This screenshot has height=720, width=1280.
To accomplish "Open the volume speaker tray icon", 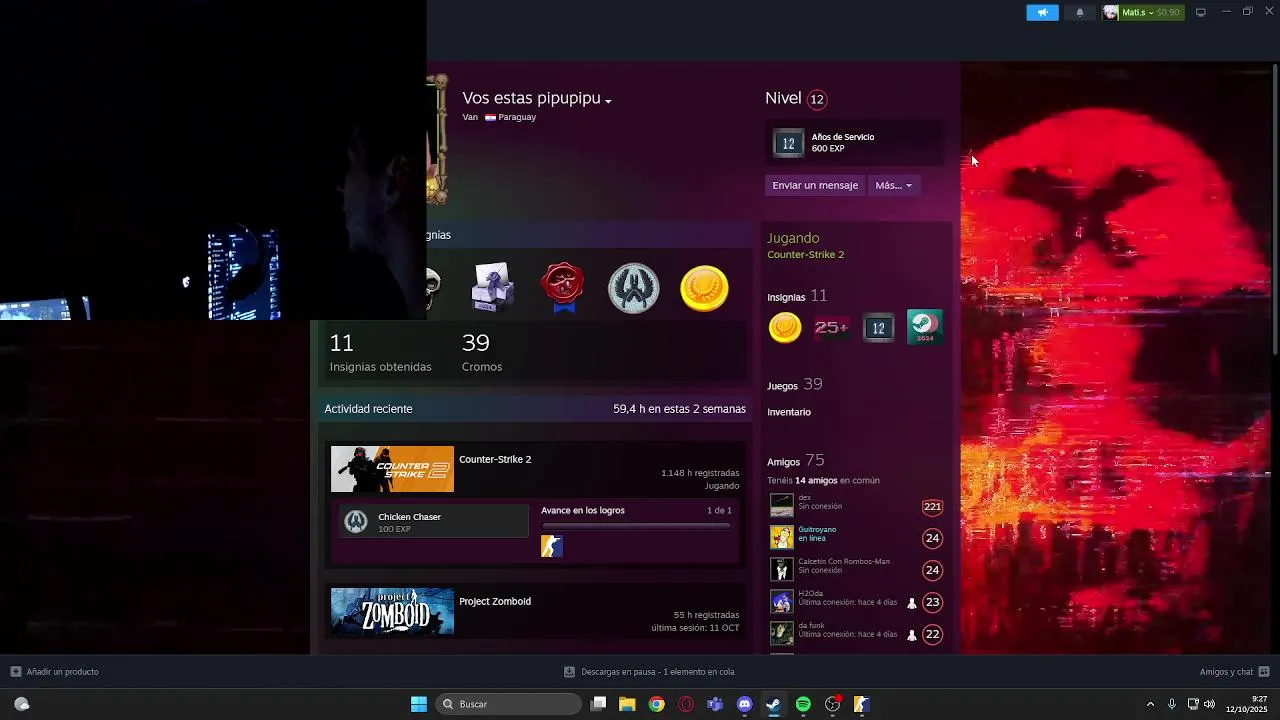I will click(x=1210, y=704).
